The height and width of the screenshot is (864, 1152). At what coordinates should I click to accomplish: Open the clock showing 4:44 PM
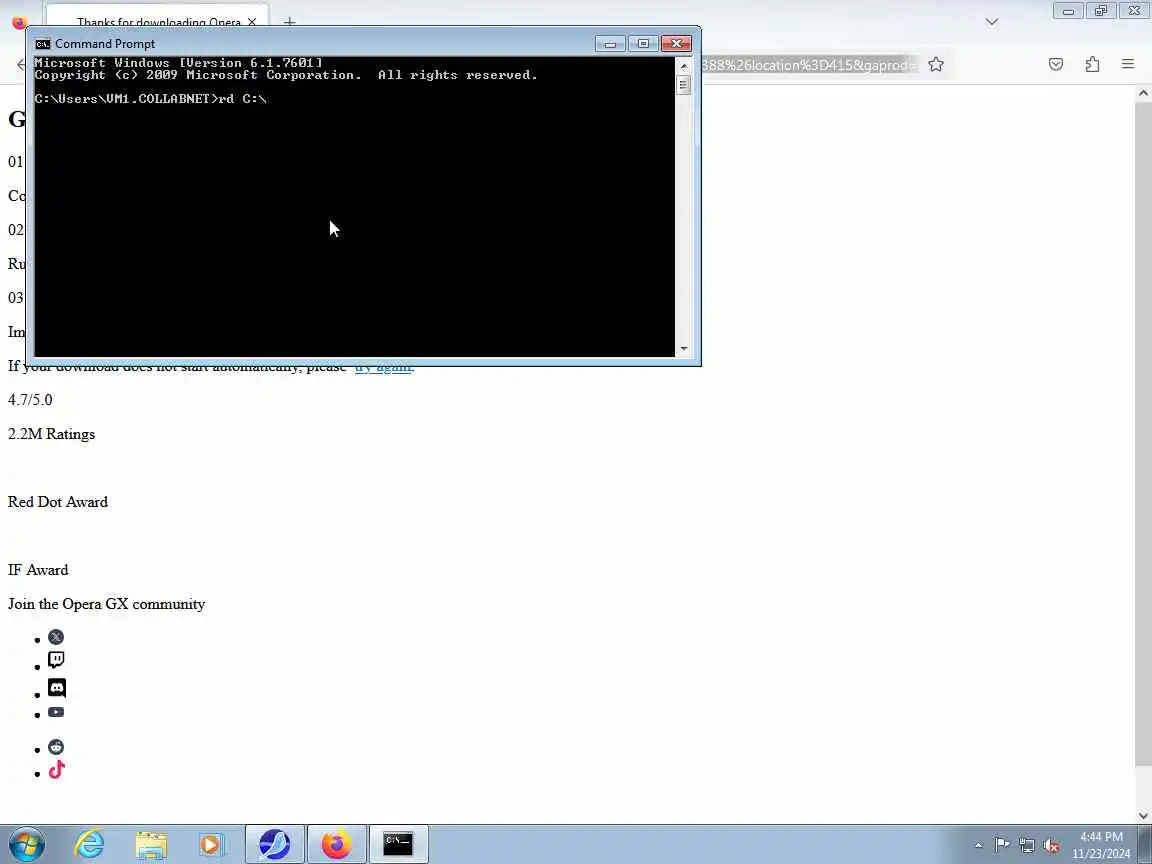1101,845
